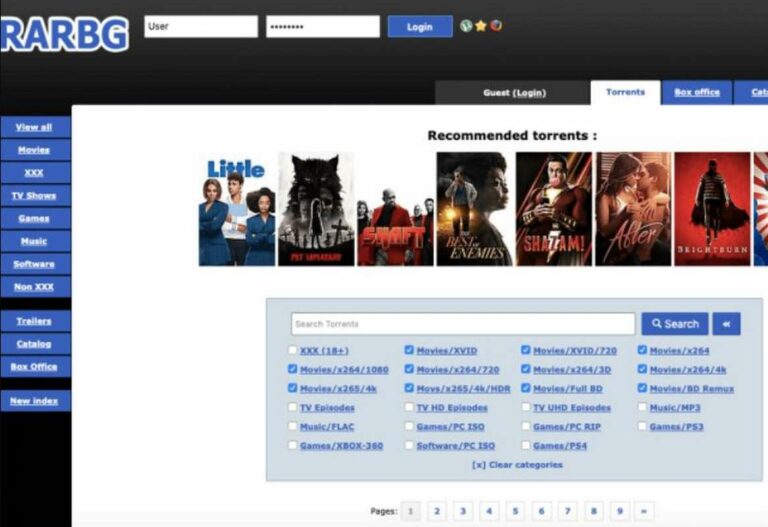This screenshot has height=527, width=768.
Task: Check the TV HD Episodes checkbox
Action: click(409, 407)
